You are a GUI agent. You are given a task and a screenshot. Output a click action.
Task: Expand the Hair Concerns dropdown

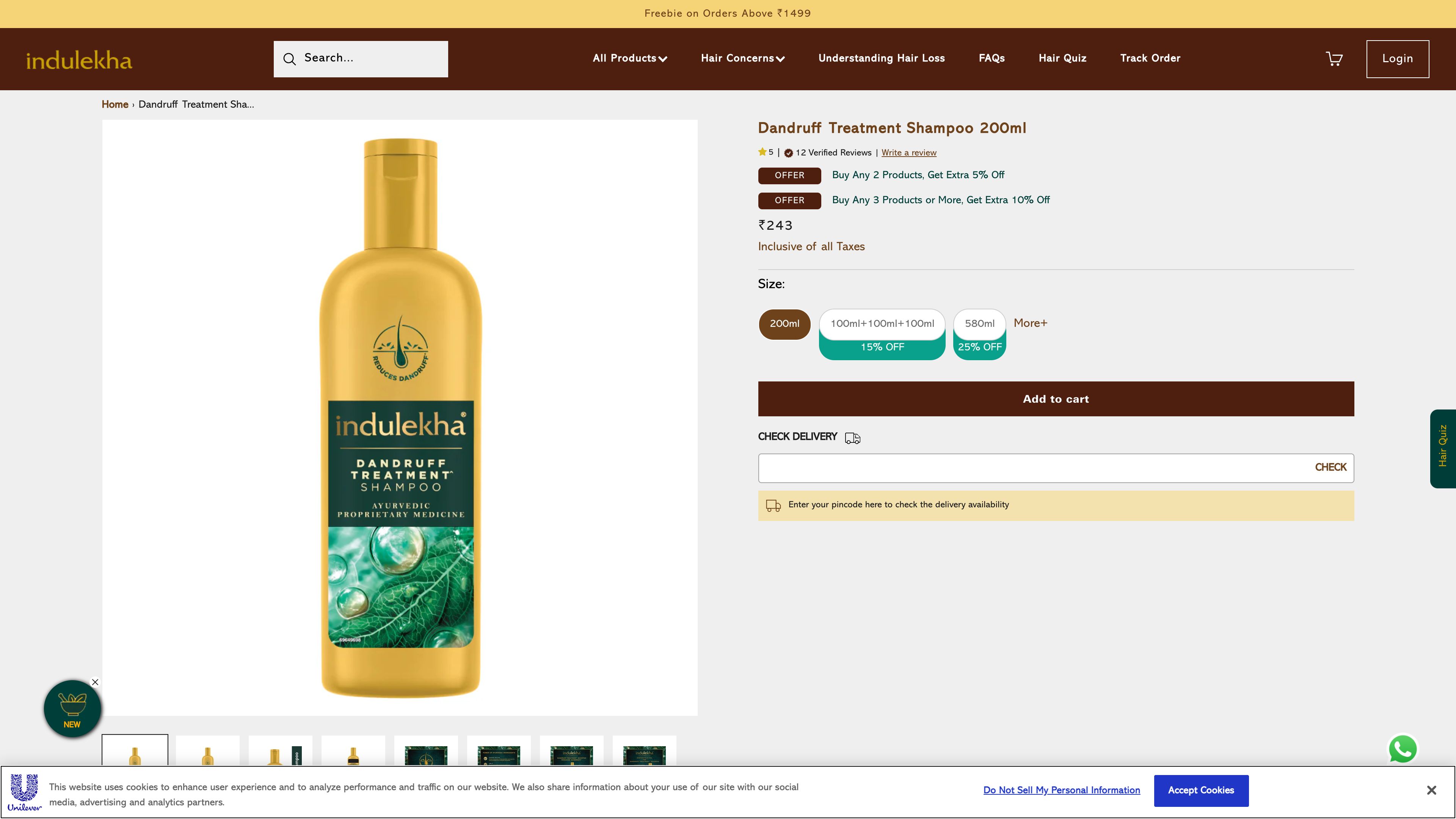pyautogui.click(x=742, y=58)
